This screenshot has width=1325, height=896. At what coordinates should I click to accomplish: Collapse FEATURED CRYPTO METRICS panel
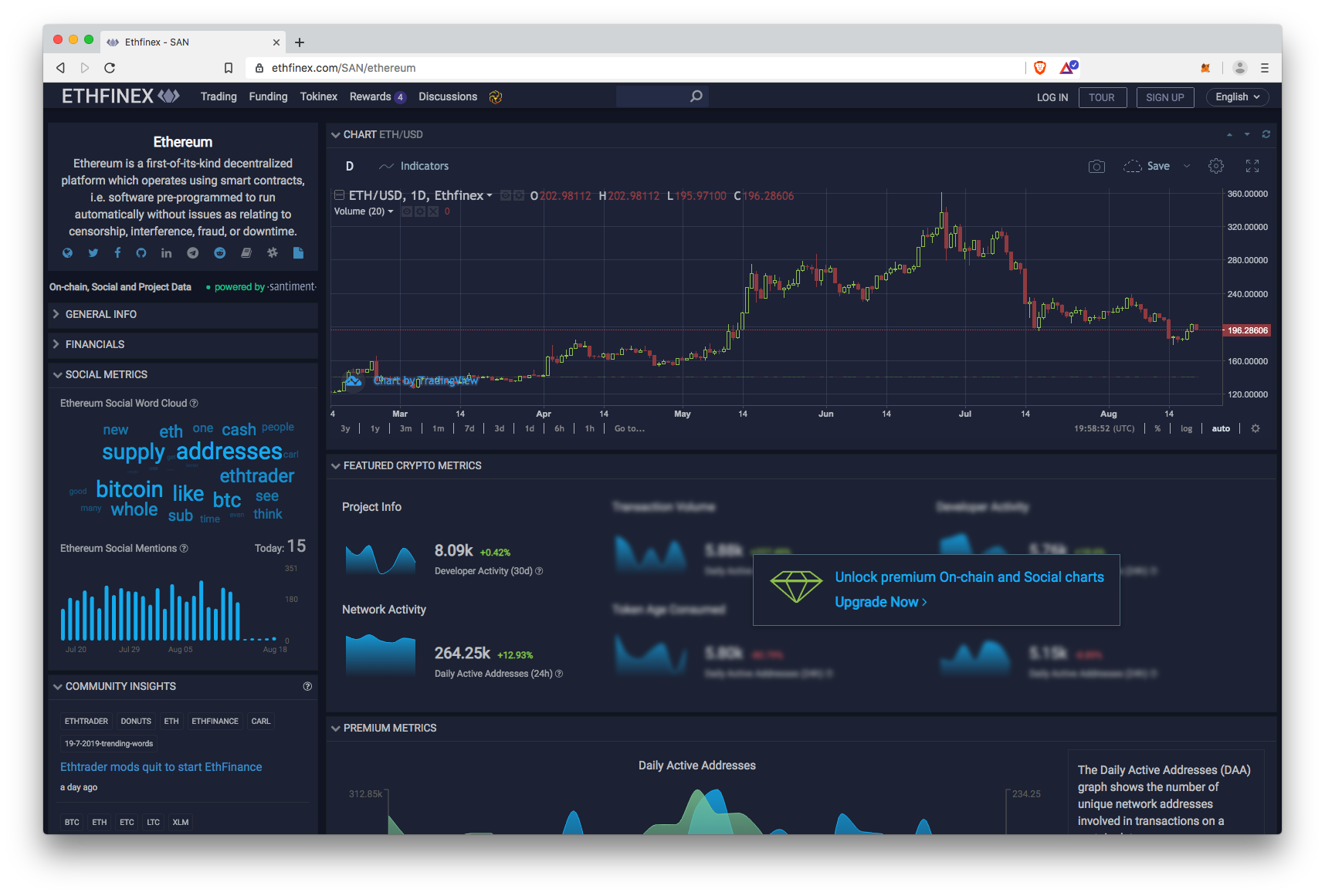coord(336,465)
